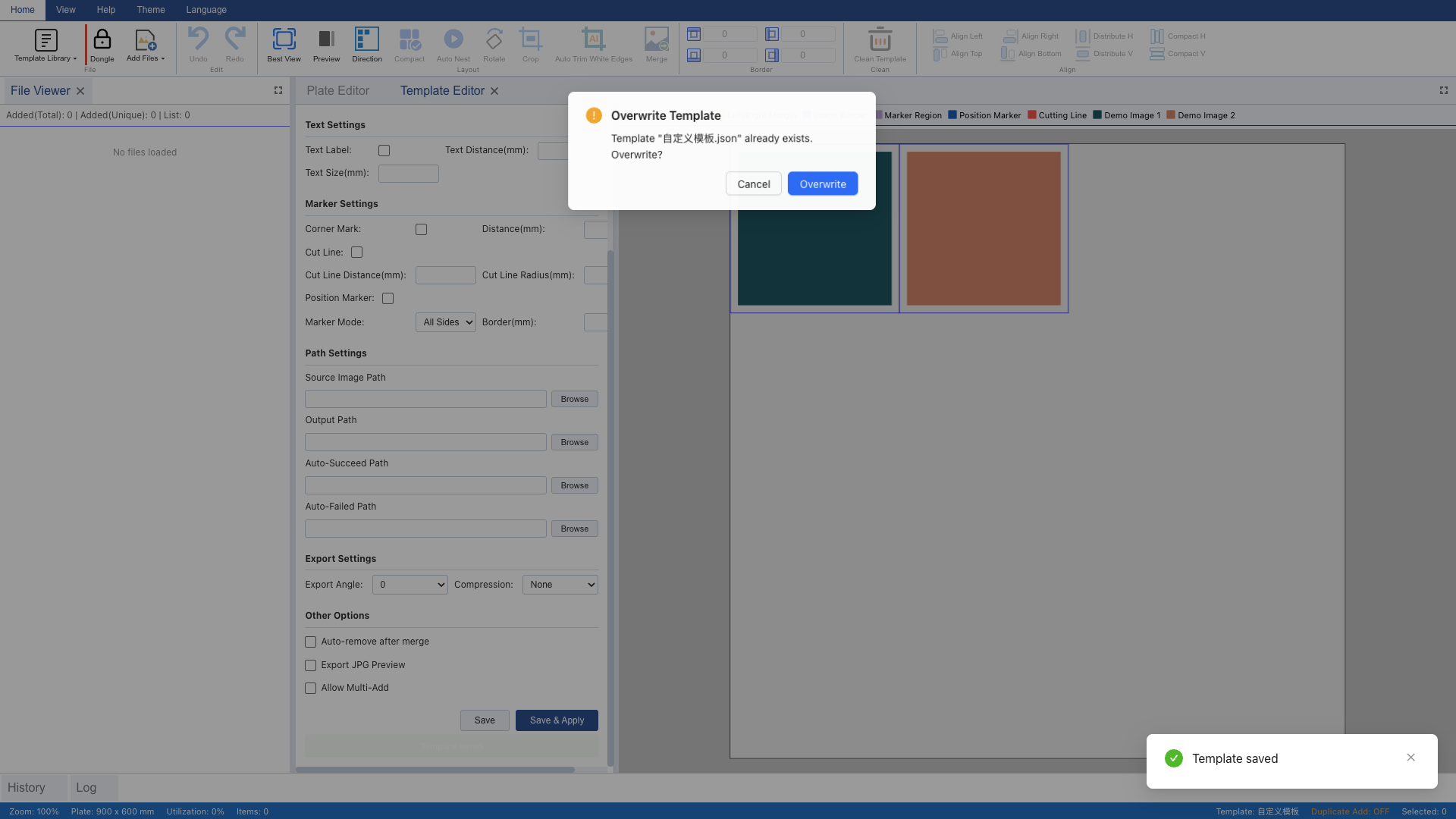Run Auto Trim White Edges
This screenshot has width=1456, height=819.
[x=594, y=45]
